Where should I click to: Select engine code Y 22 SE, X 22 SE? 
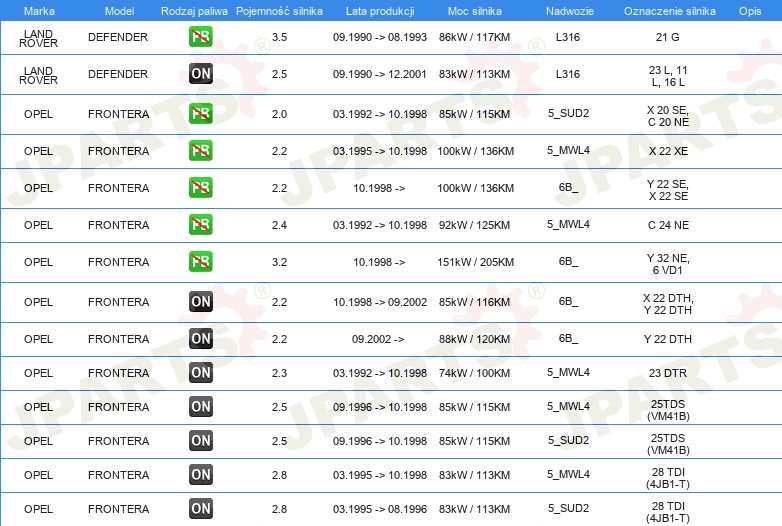[x=668, y=190]
